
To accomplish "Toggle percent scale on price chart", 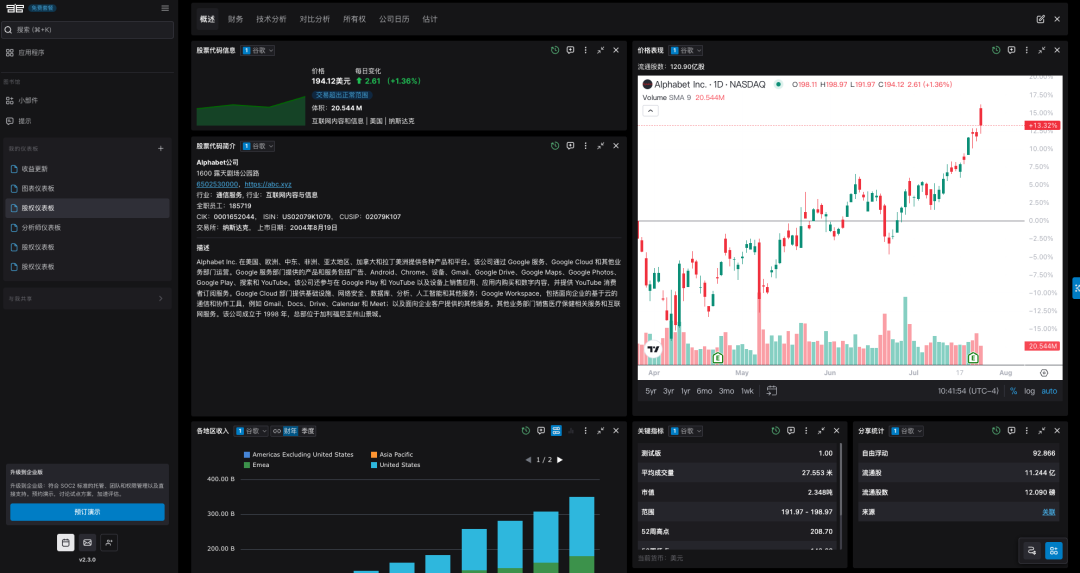I will pos(1013,391).
